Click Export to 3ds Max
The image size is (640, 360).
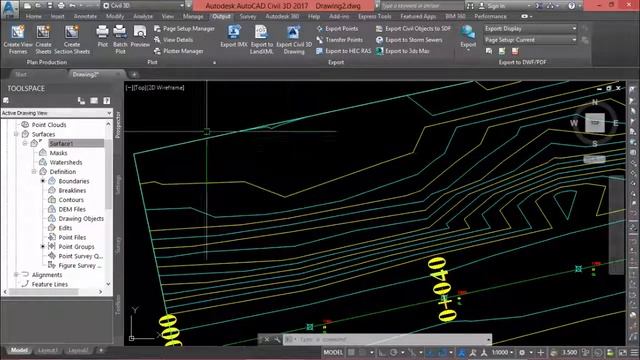click(x=402, y=51)
